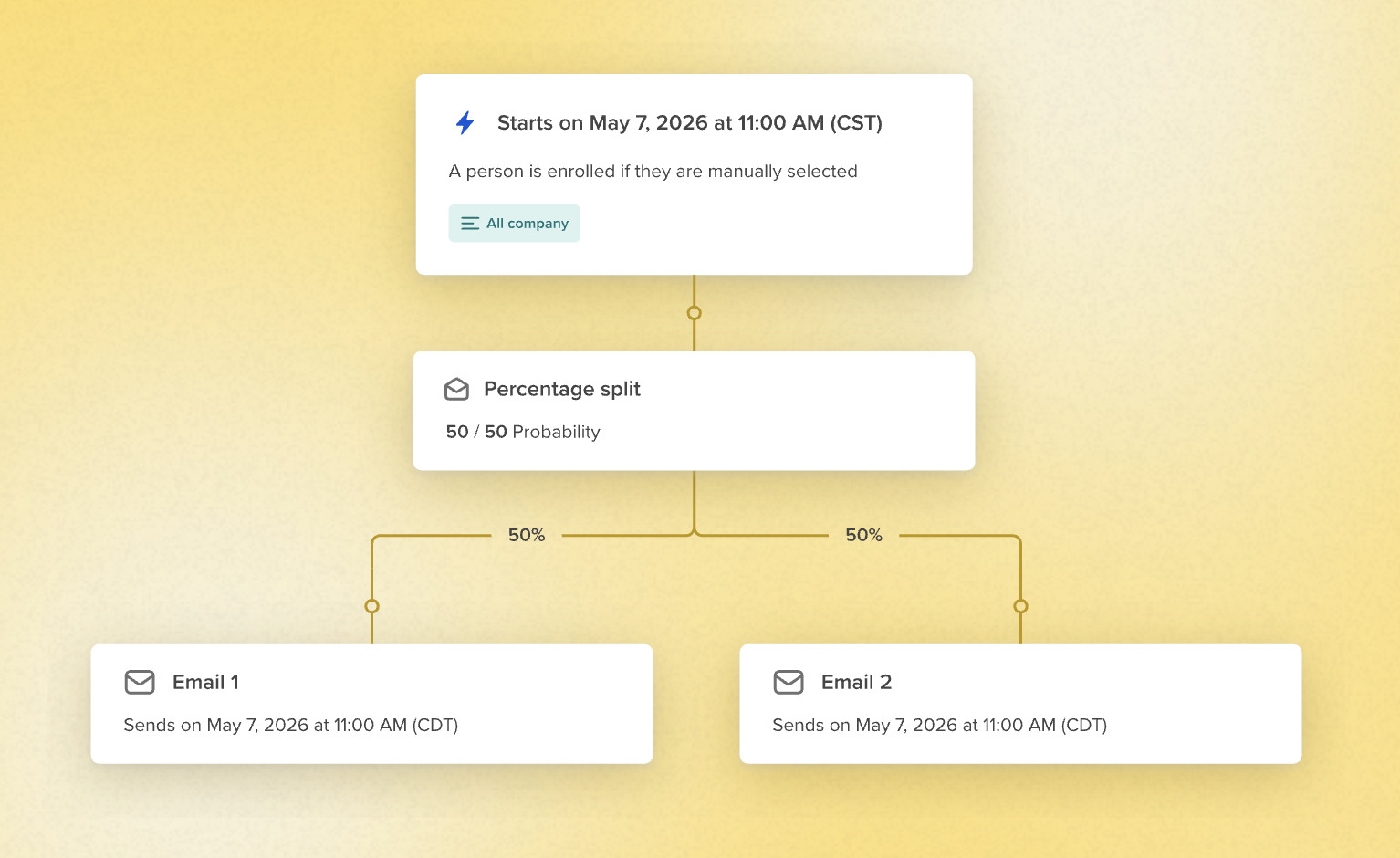Click the connector node above Email 1

[x=371, y=606]
